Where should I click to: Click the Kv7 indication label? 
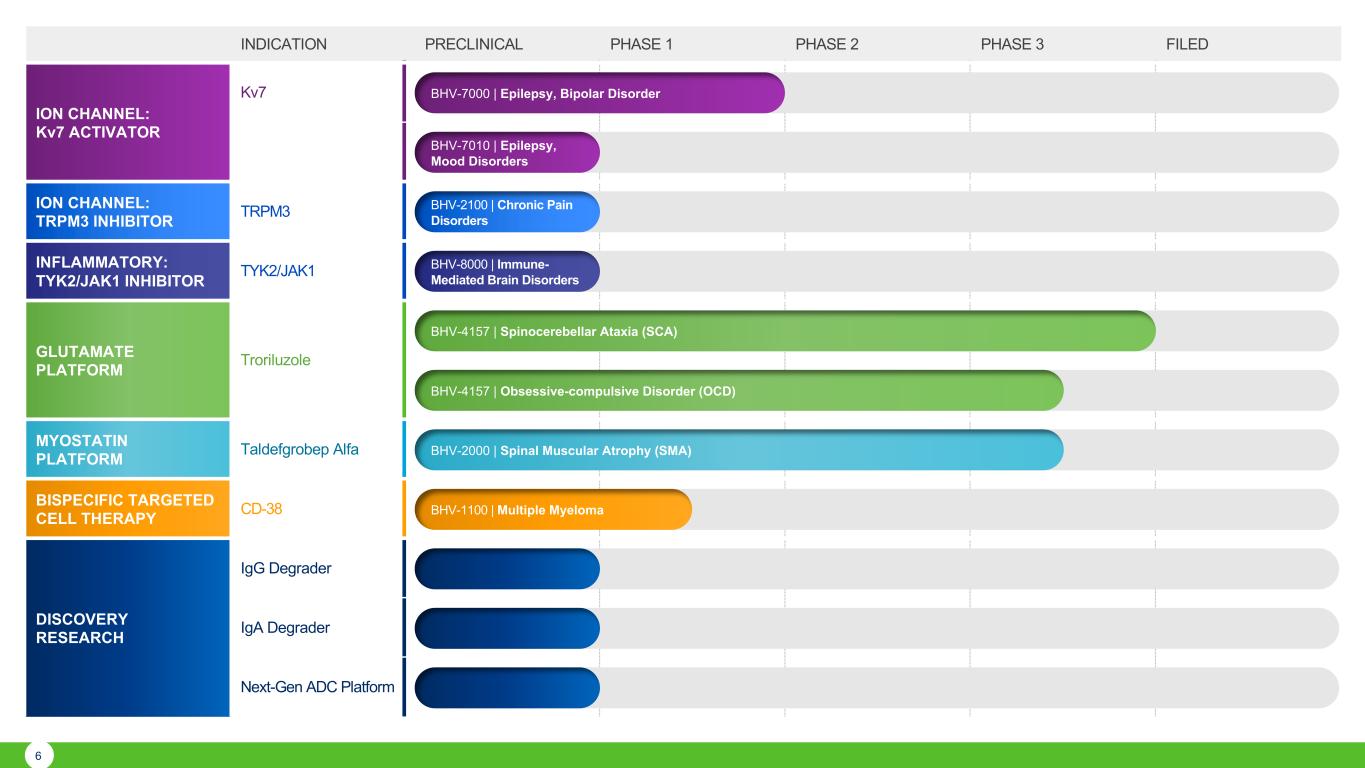coord(255,93)
